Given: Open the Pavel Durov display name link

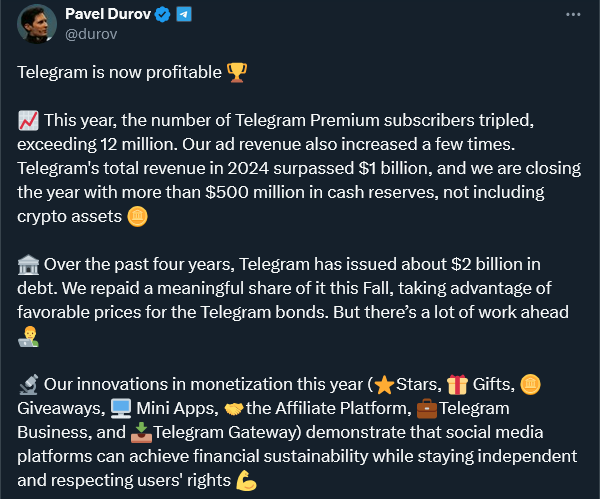Looking at the screenshot, I should (x=106, y=15).
